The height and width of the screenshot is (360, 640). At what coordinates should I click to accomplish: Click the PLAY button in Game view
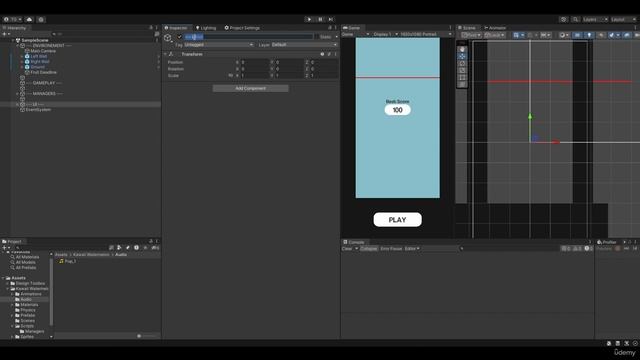398,220
